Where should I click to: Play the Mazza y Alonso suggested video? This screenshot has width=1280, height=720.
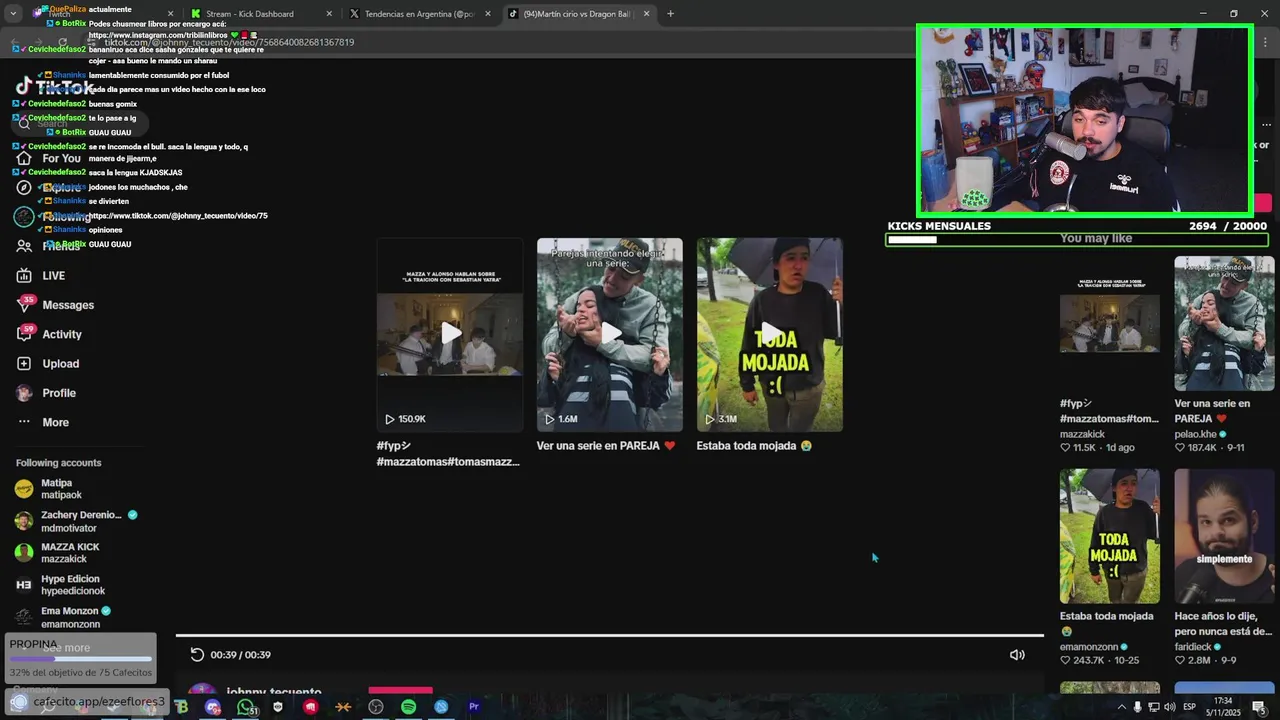pyautogui.click(x=450, y=334)
